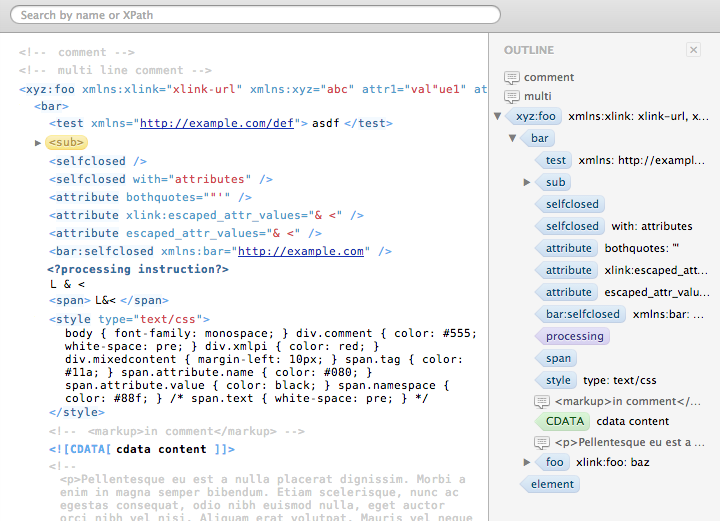The image size is (720, 521).
Task: Expand the foo node in outline
Action: (x=527, y=462)
